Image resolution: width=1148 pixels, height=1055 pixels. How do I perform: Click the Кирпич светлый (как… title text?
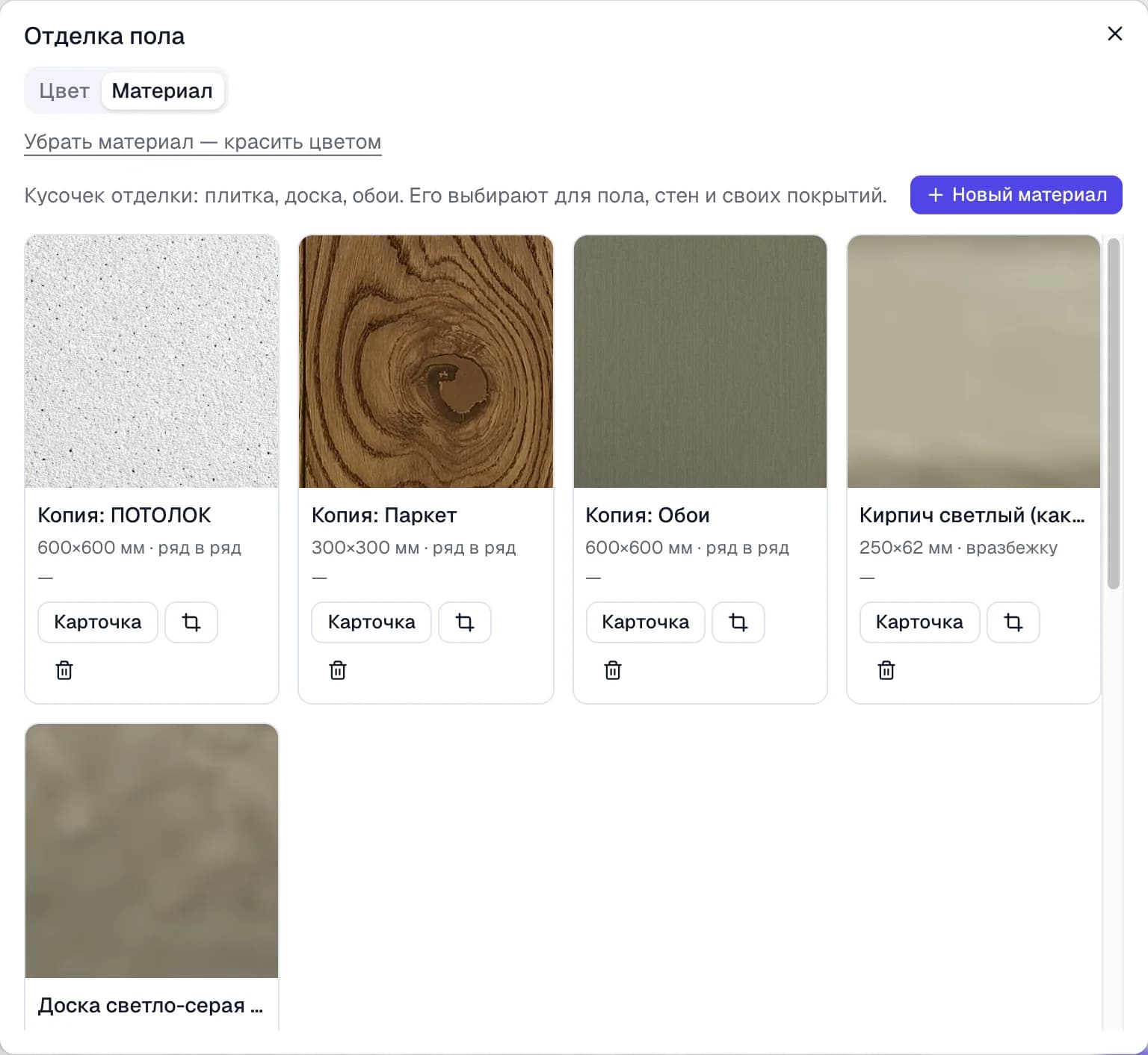tap(972, 516)
